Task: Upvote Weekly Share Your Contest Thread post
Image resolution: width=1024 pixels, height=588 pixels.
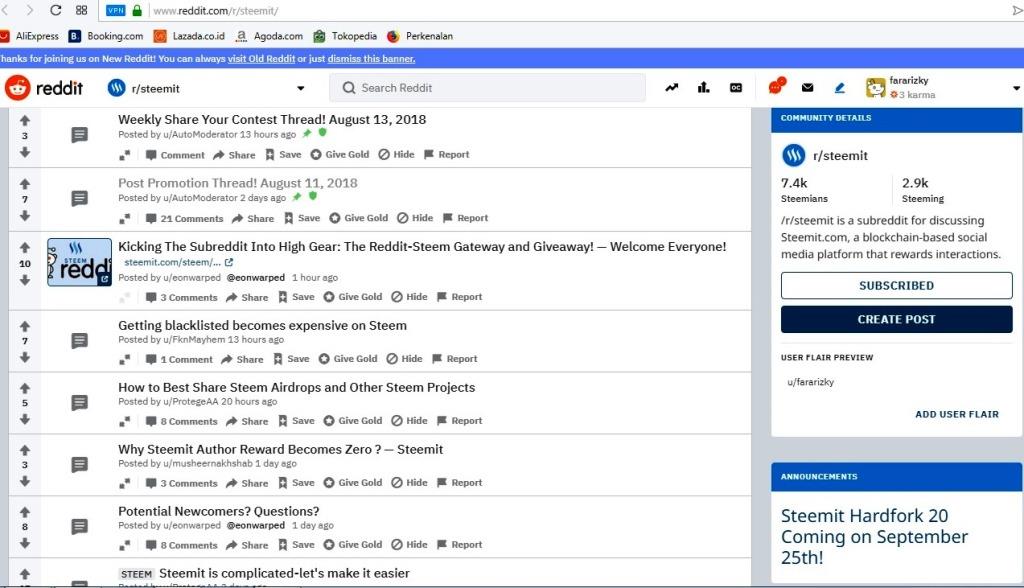Action: [x=25, y=120]
